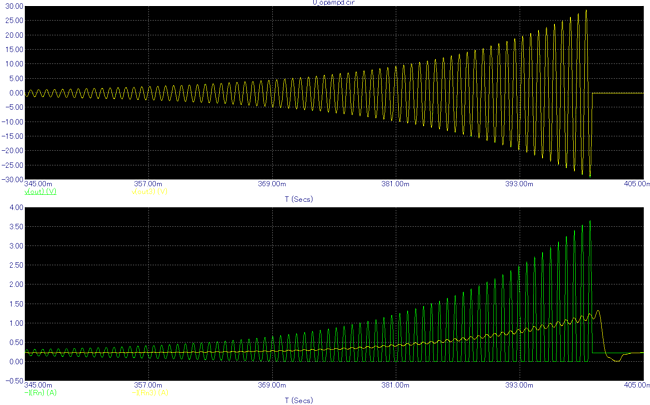Image resolution: width=650 pixels, height=405 pixels.
Task: Click the 4.00 label on current axis
Action: pyautogui.click(x=16, y=207)
